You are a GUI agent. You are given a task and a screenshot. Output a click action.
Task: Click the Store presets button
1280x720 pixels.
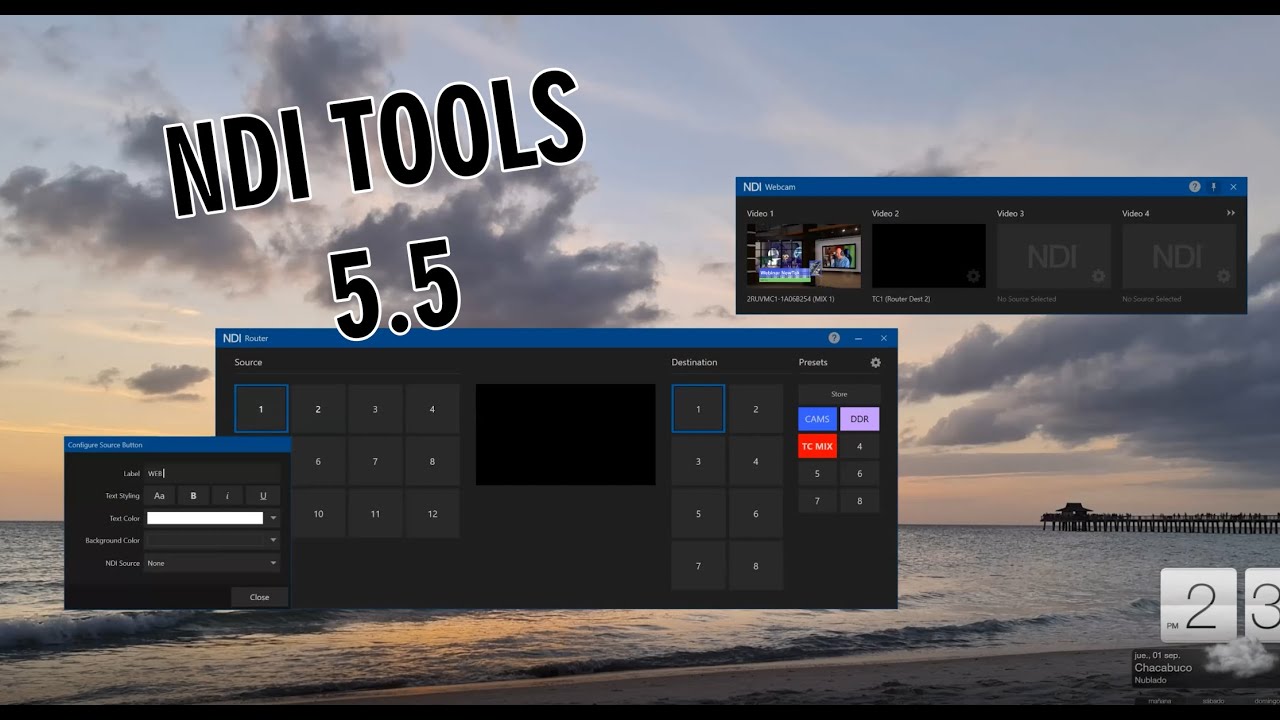pos(839,394)
